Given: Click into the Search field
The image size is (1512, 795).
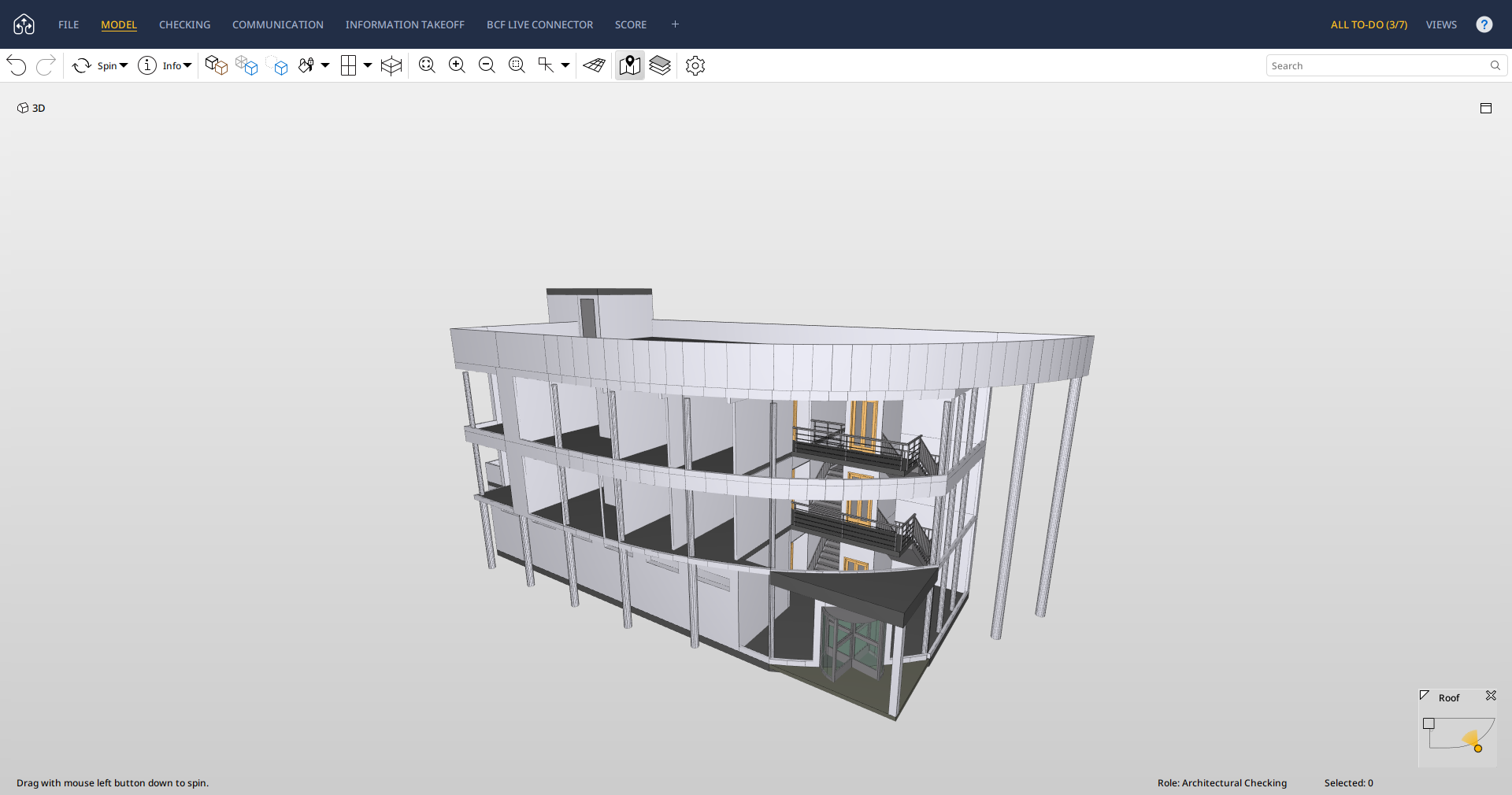Looking at the screenshot, I should pos(1377,65).
